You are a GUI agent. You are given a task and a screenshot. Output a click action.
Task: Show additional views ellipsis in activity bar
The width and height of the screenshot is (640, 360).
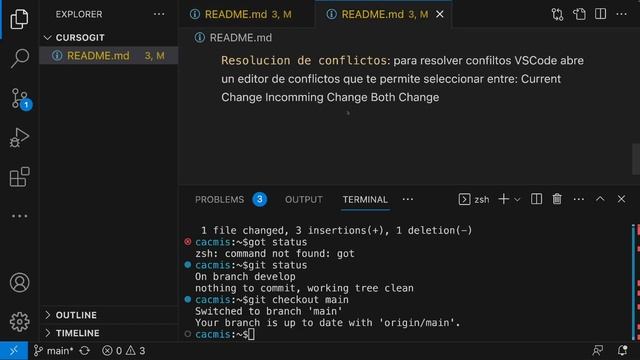[19, 216]
